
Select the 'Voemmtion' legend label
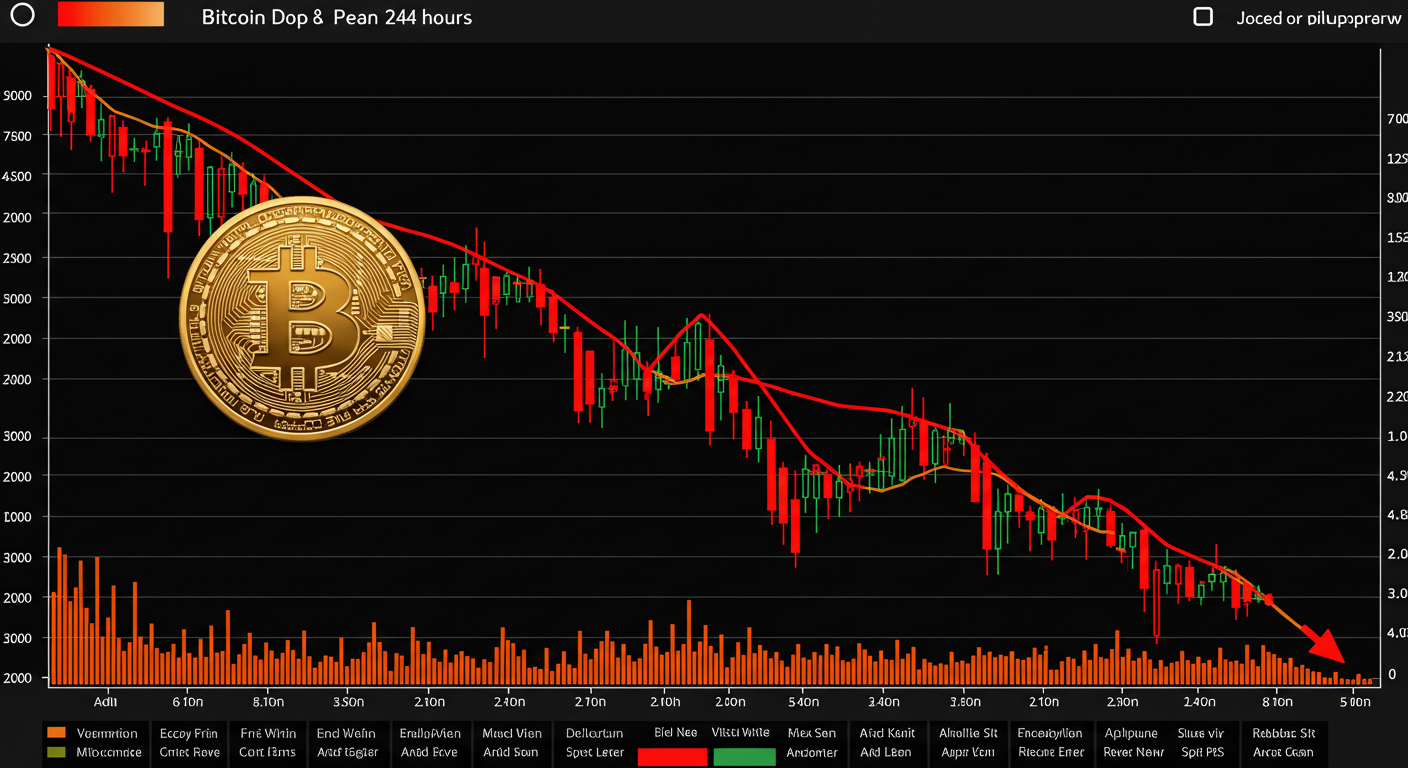point(107,733)
